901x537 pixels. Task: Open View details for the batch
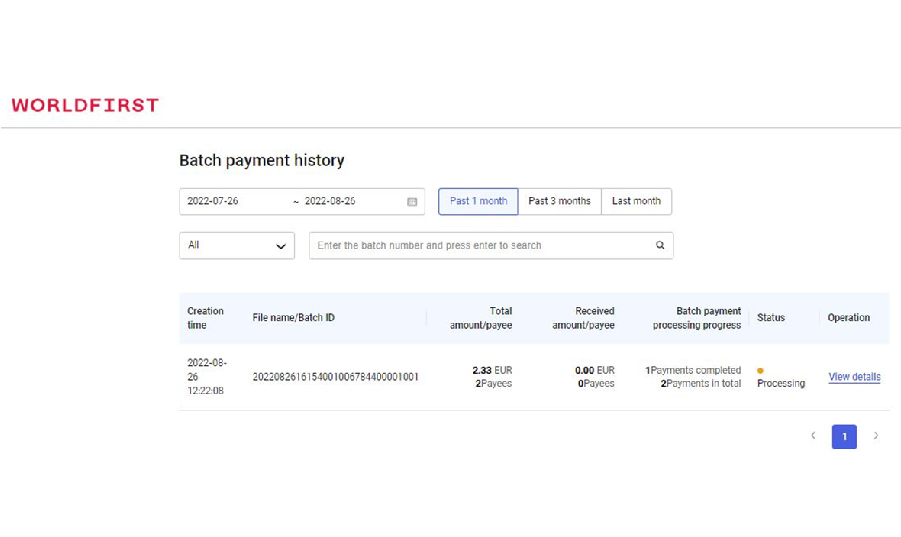point(854,377)
